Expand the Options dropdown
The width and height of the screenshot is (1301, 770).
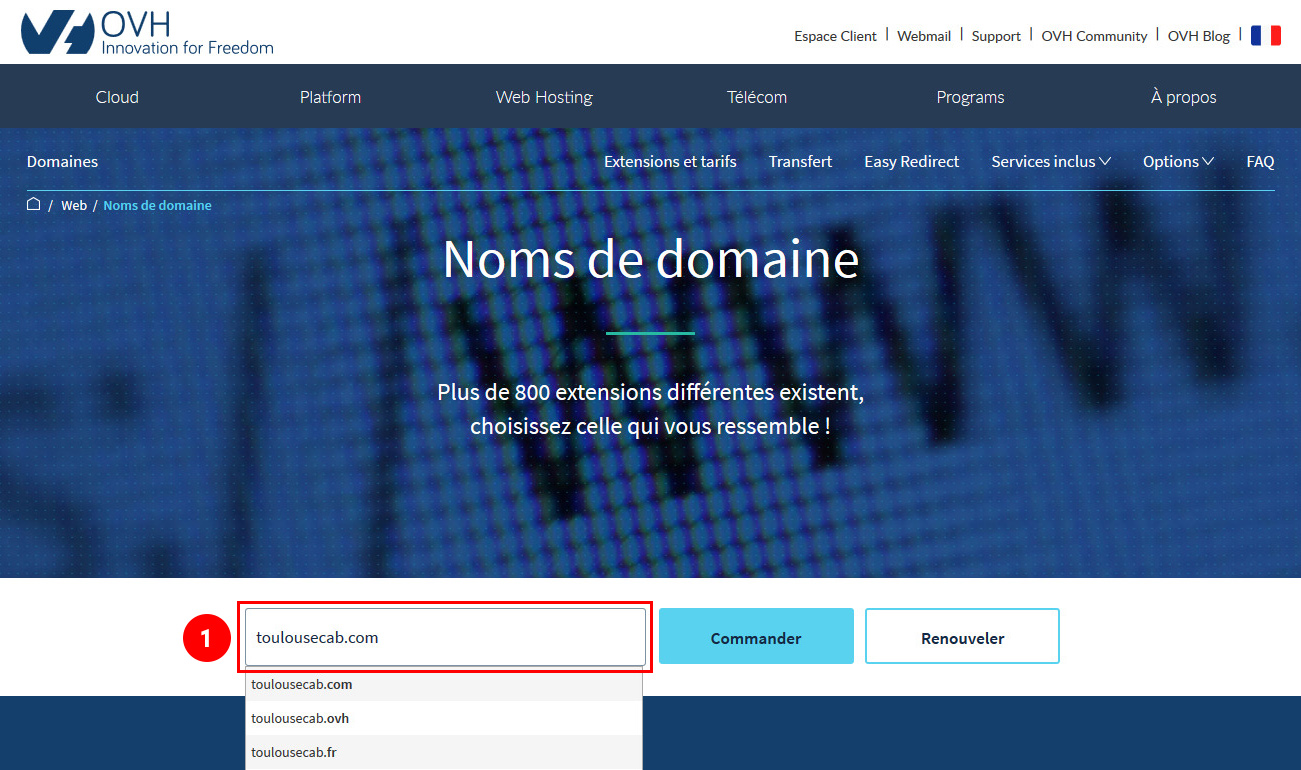[x=1178, y=161]
